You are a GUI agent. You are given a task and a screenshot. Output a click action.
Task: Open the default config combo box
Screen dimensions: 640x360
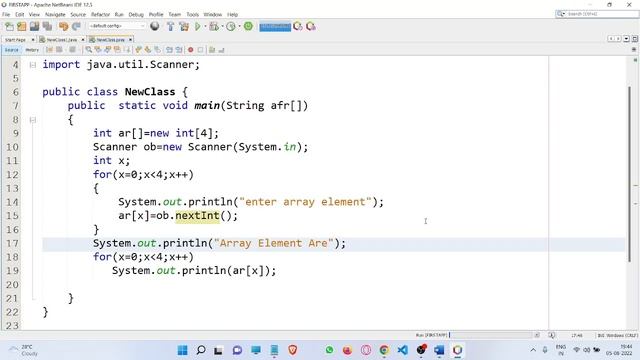pyautogui.click(x=117, y=26)
